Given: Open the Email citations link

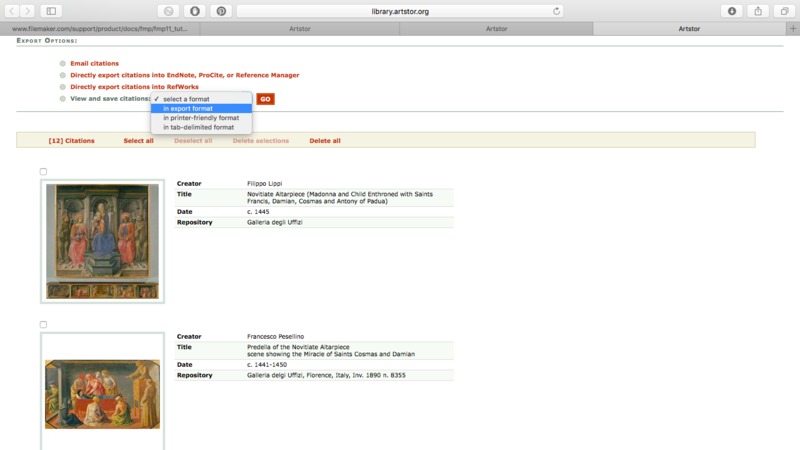Looking at the screenshot, I should click(94, 63).
